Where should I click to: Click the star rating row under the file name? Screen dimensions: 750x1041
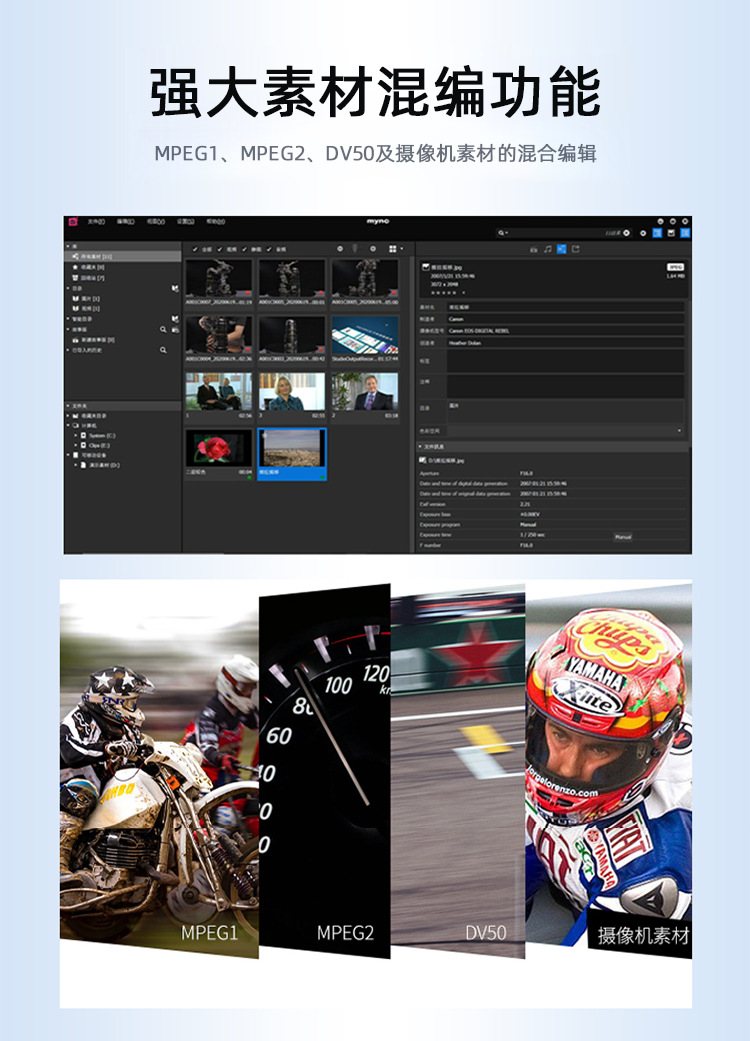pos(447,292)
